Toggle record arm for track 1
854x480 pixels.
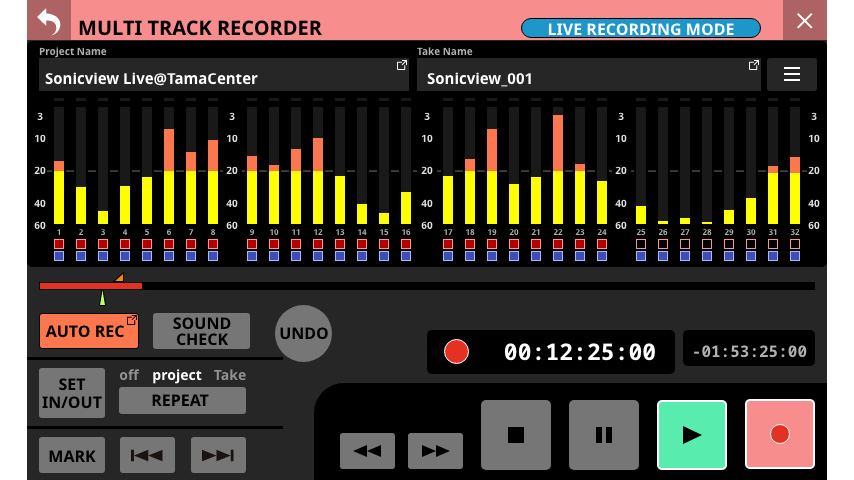(x=59, y=244)
